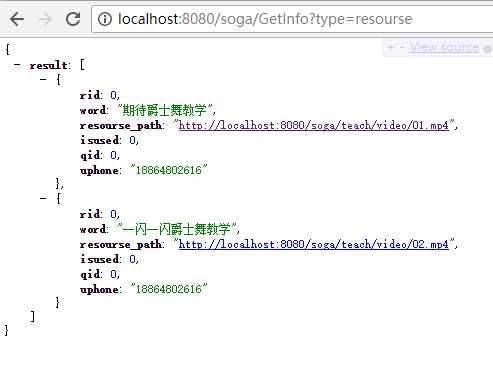The width and height of the screenshot is (493, 380).
Task: Click the second word key
Action: [x=93, y=229]
